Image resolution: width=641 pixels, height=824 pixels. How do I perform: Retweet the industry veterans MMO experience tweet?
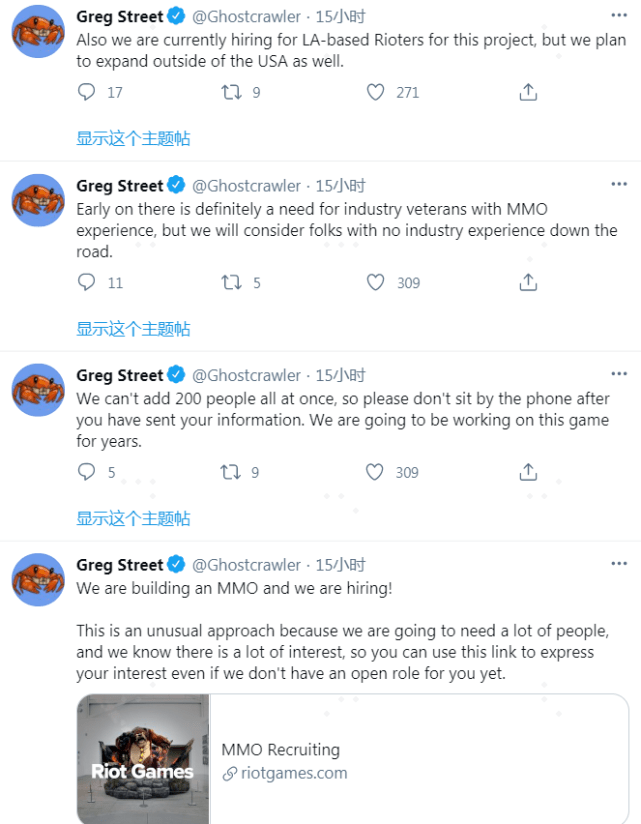(231, 283)
